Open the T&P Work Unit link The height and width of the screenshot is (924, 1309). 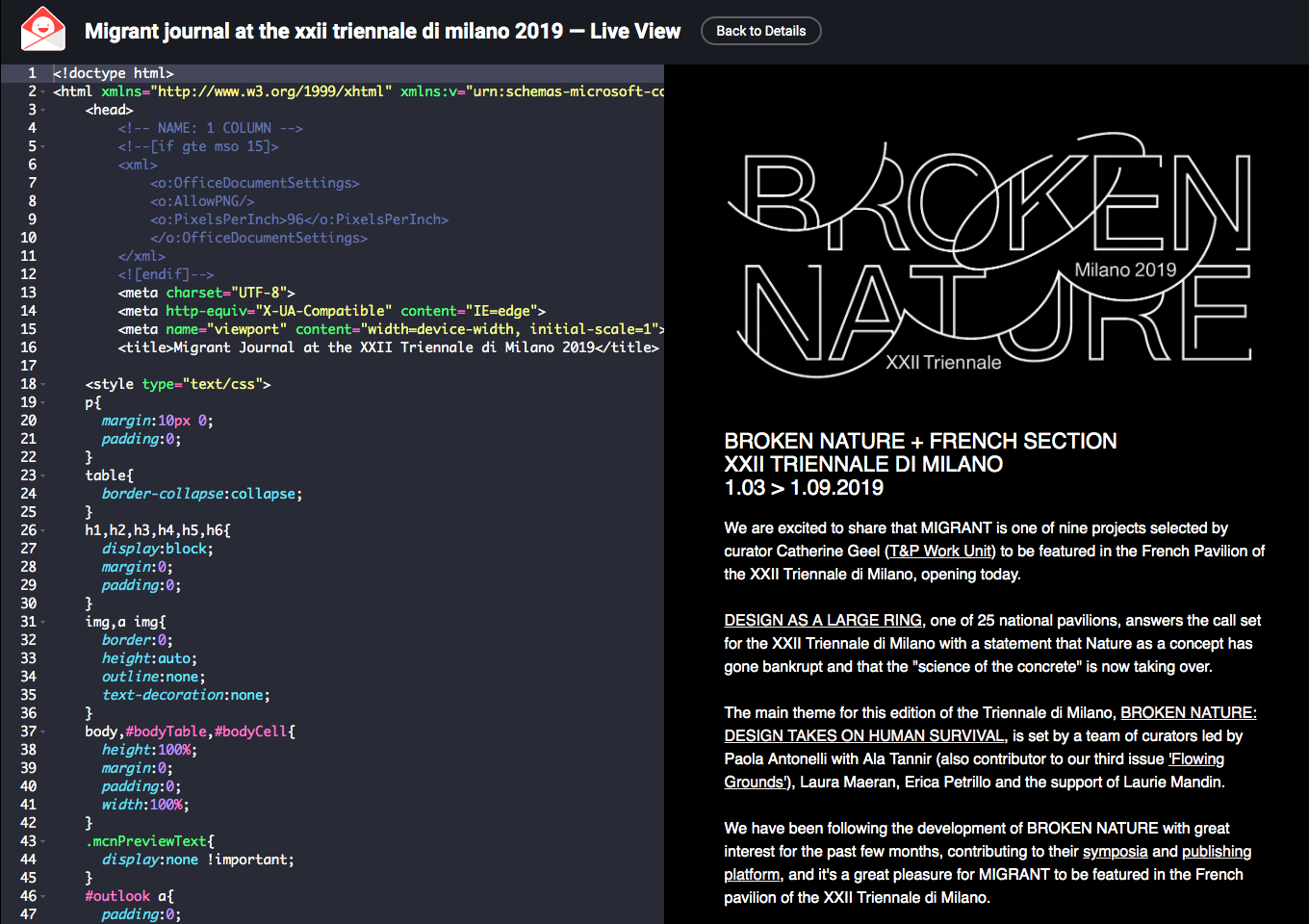point(939,551)
